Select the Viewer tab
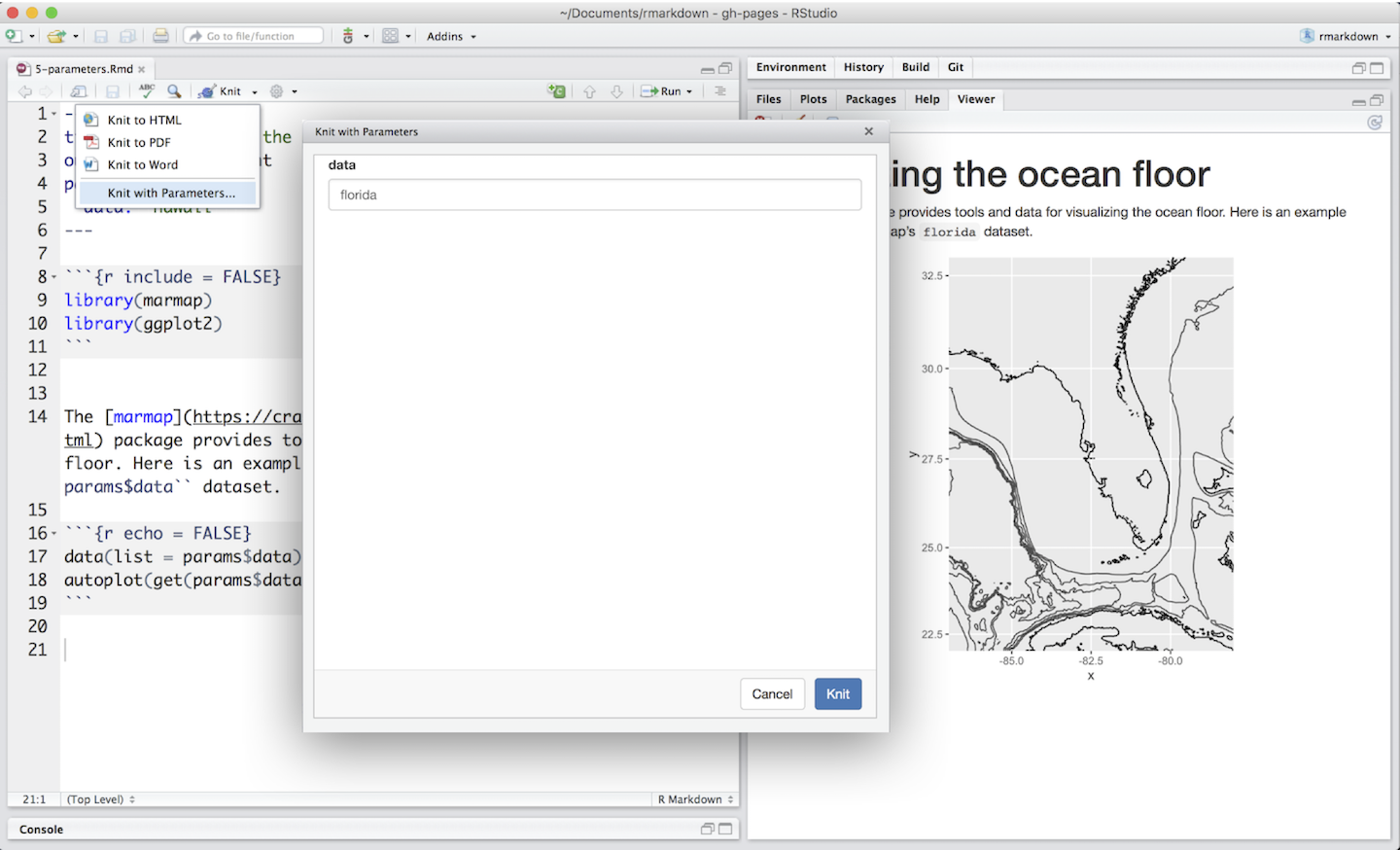Screen dimensions: 1400x850 pyautogui.click(x=976, y=99)
